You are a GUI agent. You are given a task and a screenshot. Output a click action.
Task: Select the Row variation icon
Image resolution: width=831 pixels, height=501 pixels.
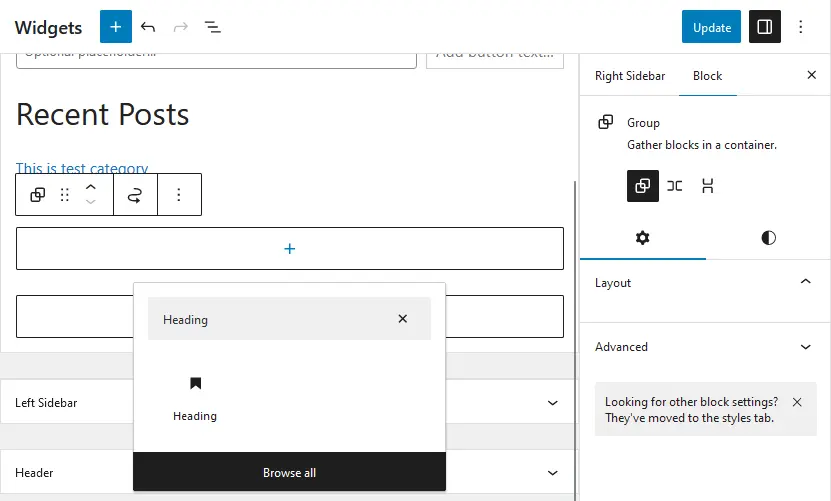tap(675, 186)
